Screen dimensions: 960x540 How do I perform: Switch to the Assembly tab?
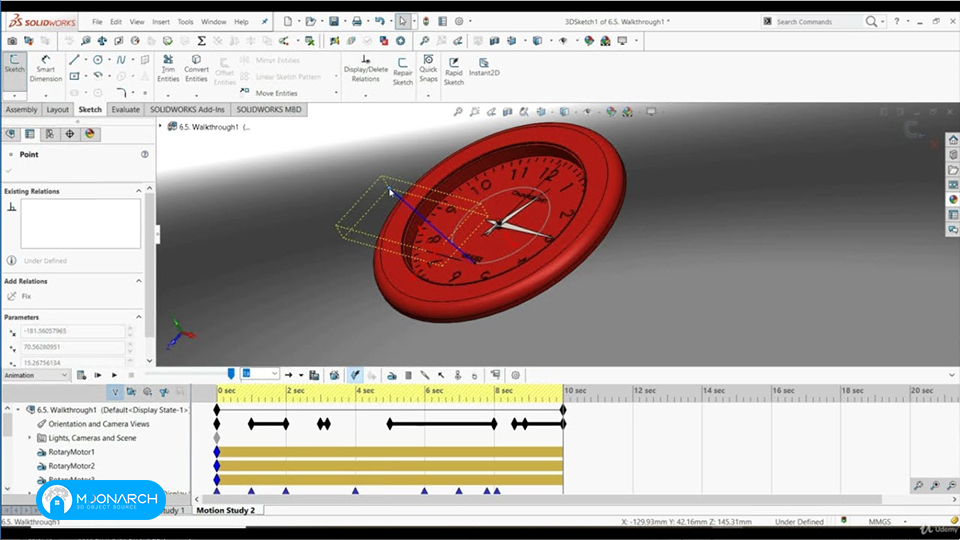21,110
